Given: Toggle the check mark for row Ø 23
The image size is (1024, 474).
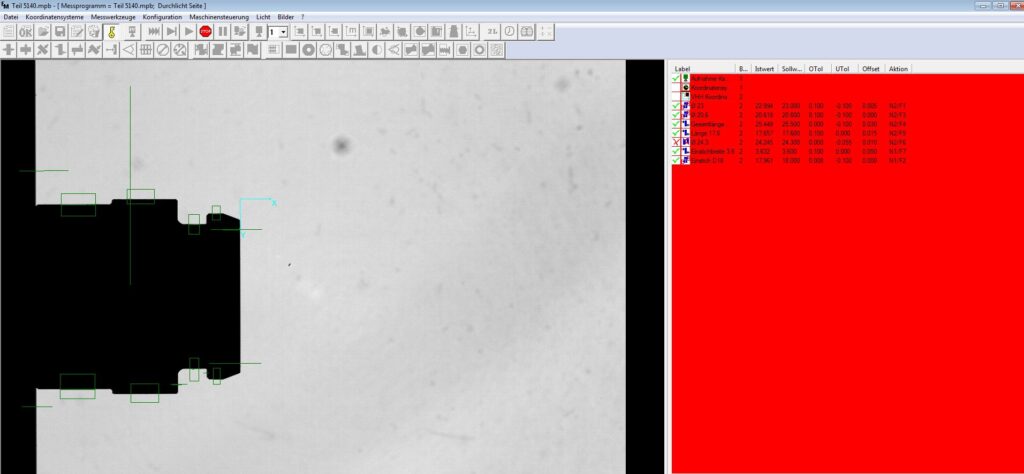Looking at the screenshot, I should (677, 105).
